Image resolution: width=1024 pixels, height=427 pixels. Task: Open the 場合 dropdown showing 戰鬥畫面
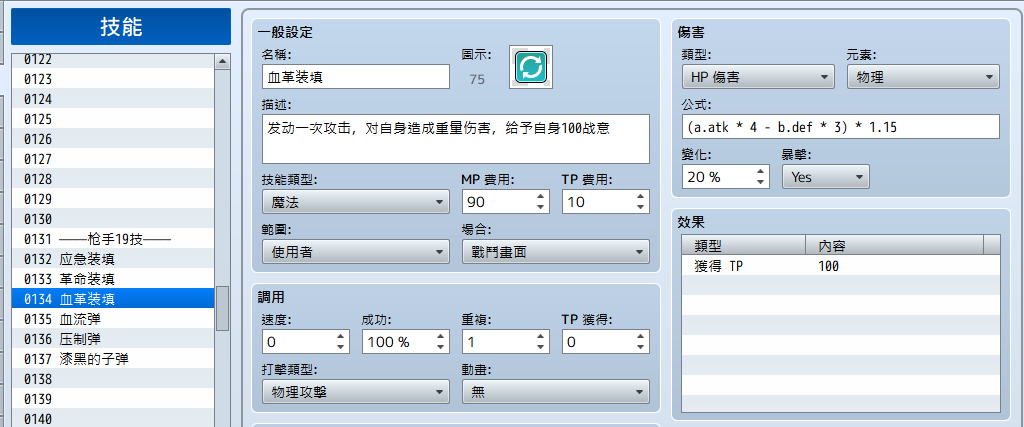(556, 252)
